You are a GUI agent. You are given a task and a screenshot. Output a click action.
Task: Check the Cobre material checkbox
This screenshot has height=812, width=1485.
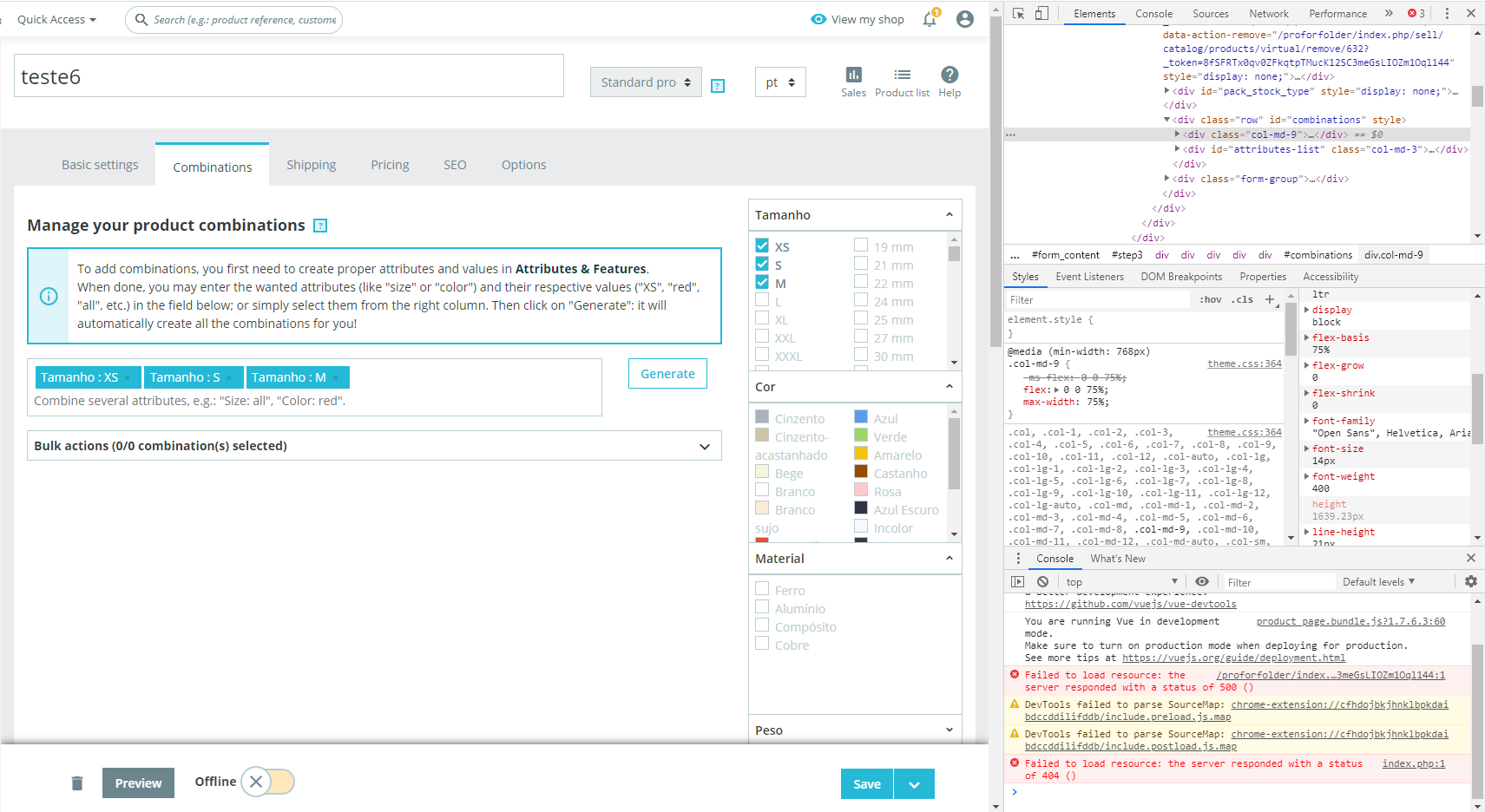click(762, 644)
